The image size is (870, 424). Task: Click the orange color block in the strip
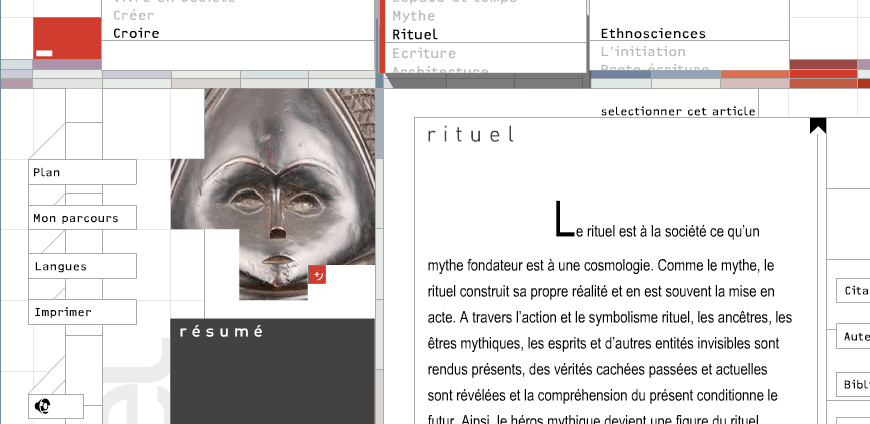(755, 74)
